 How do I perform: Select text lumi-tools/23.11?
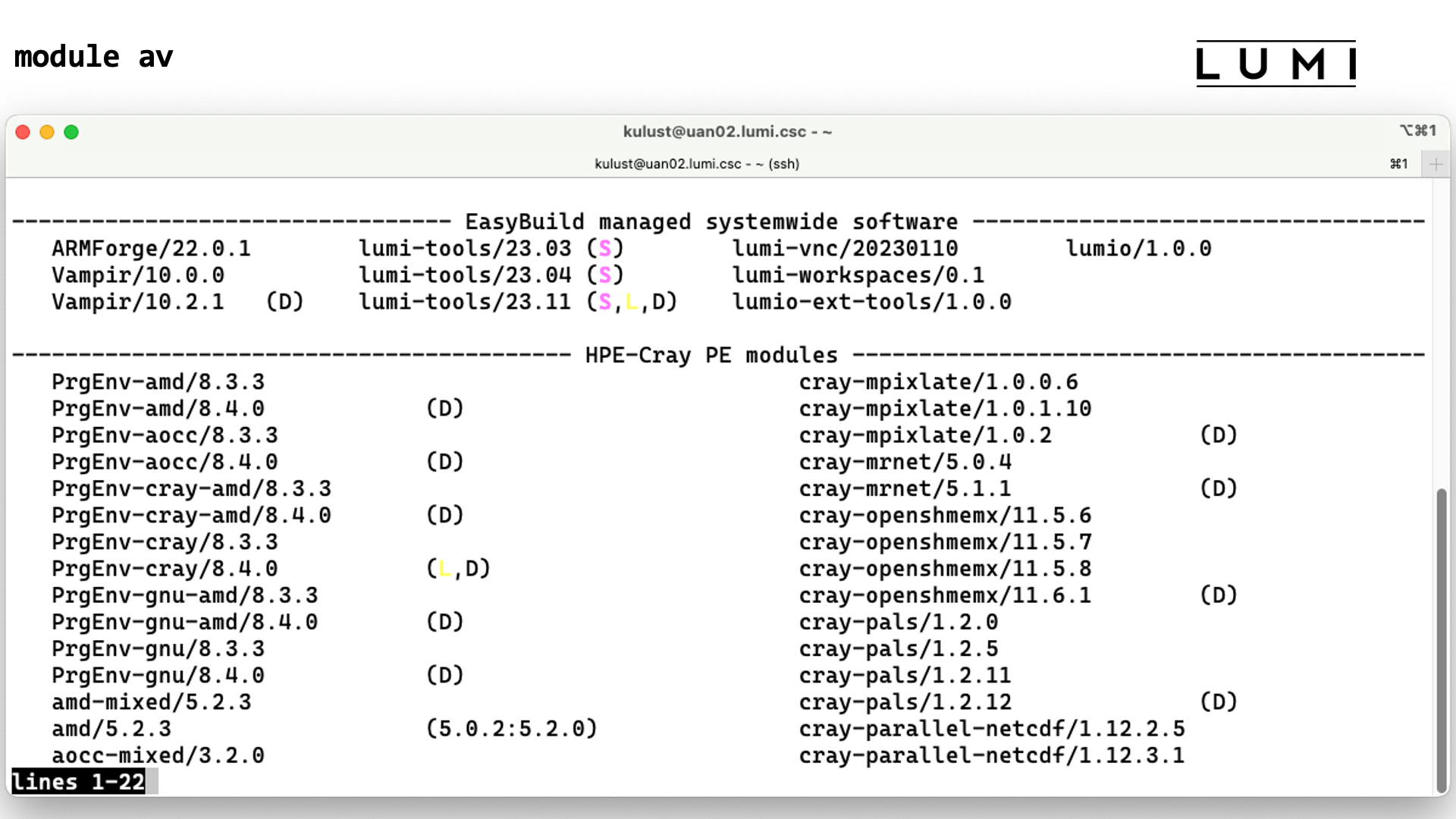click(x=465, y=302)
